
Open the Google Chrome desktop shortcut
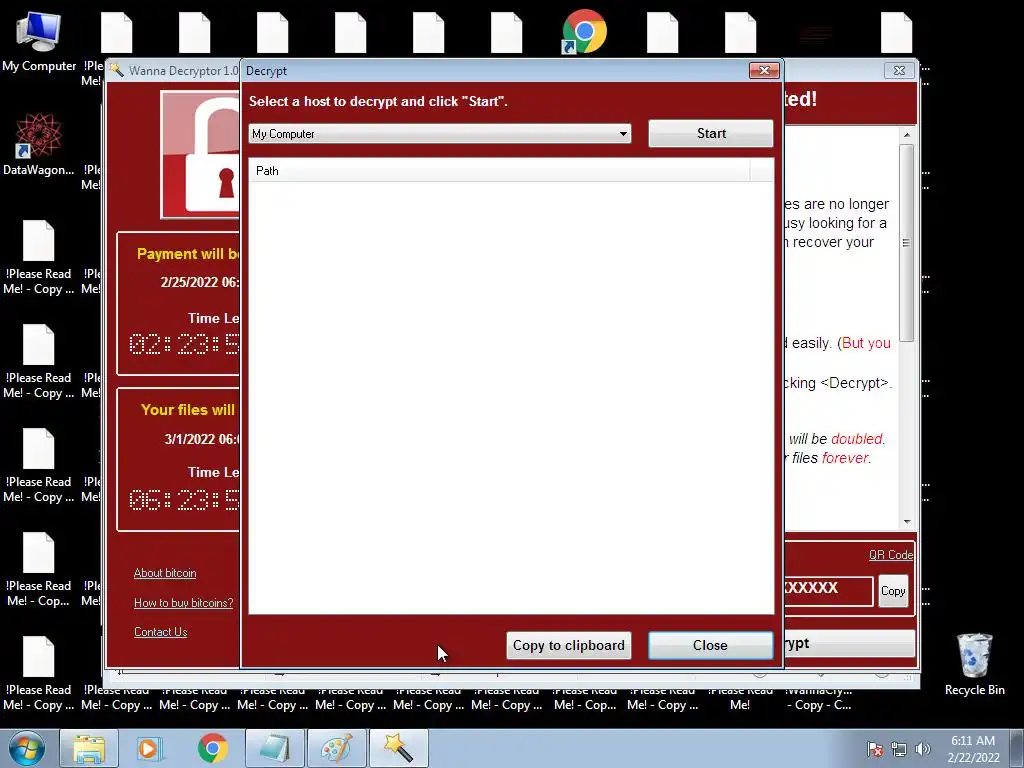[x=584, y=31]
